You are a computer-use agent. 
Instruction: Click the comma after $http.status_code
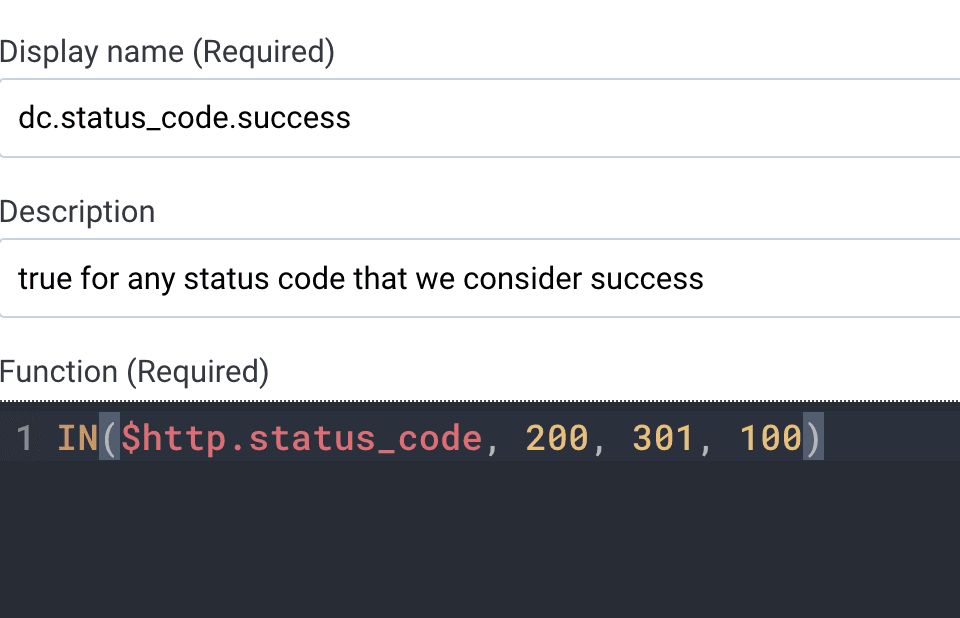pos(492,441)
